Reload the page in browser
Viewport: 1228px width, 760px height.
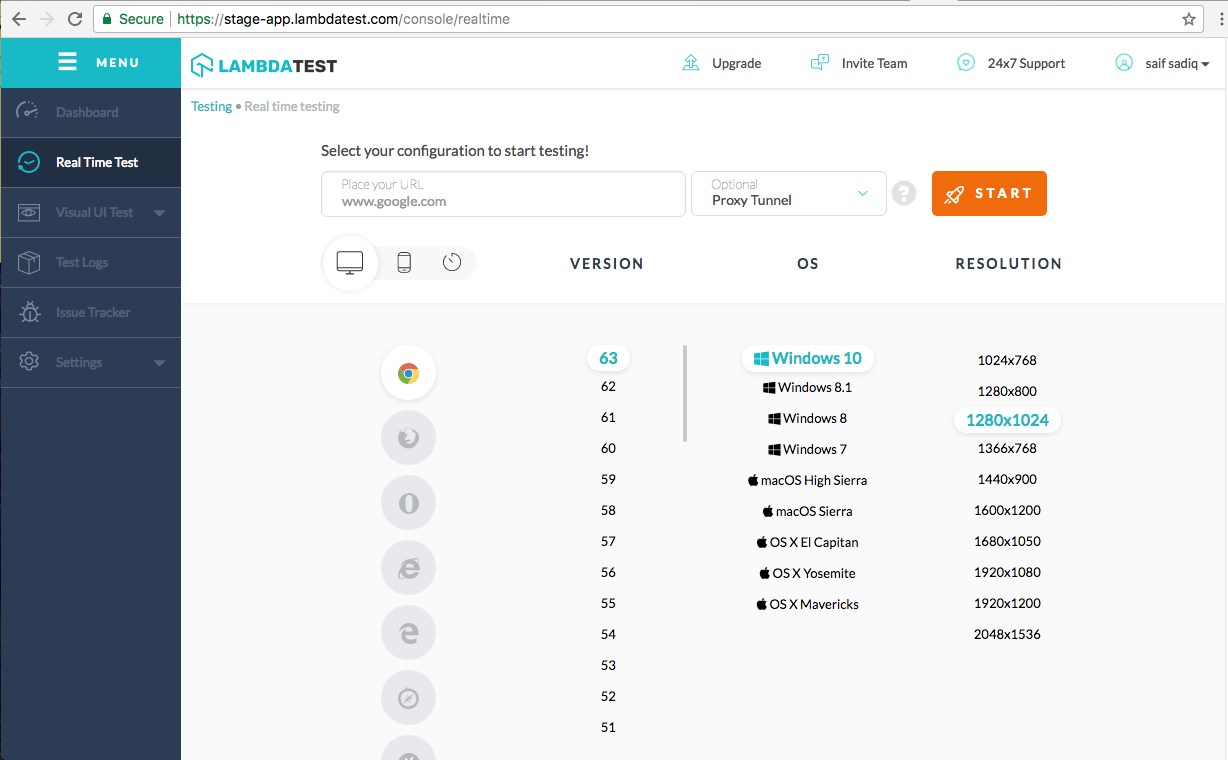click(75, 19)
